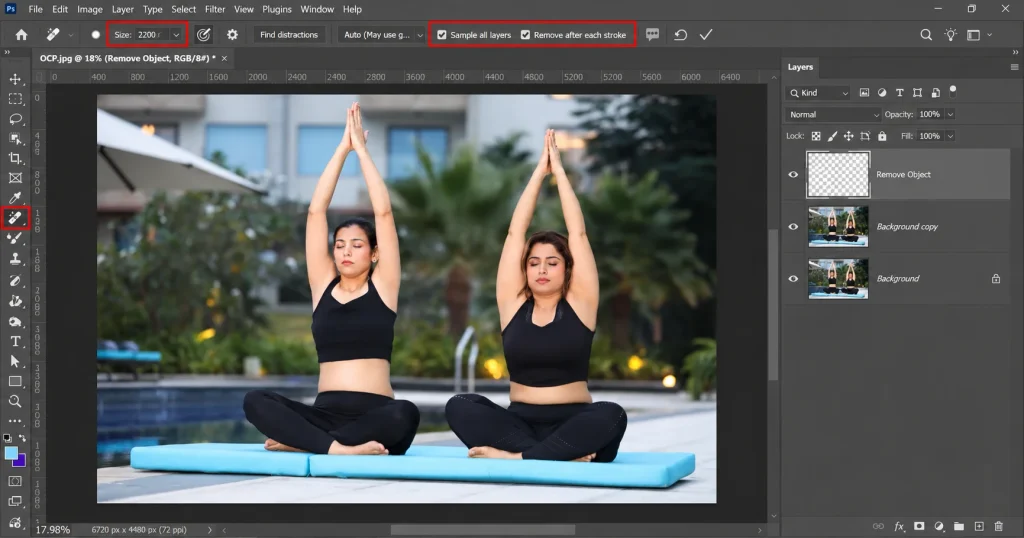Open the Image menu

coord(89,9)
